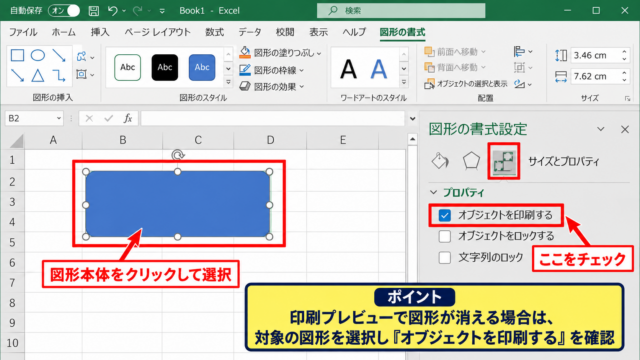Open 図形の塗りつぶし dropdown
The image size is (640, 360).
pos(280,53)
